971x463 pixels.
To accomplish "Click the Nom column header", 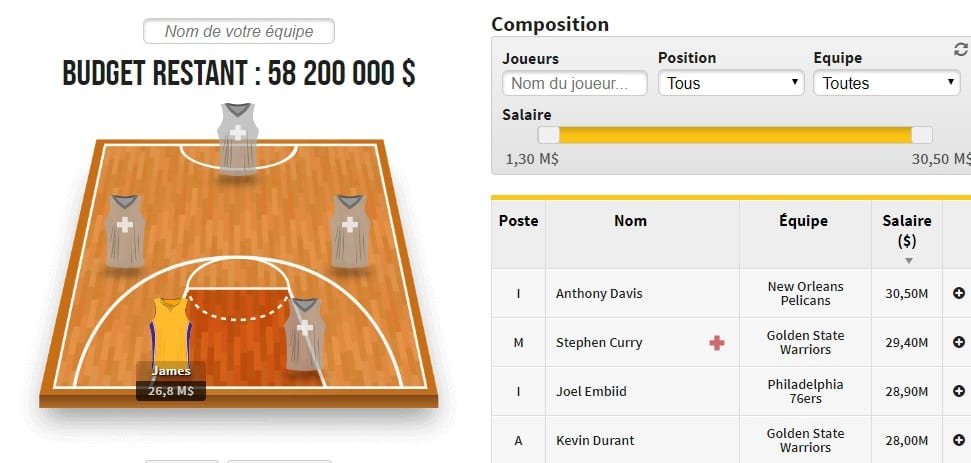I will [x=630, y=221].
